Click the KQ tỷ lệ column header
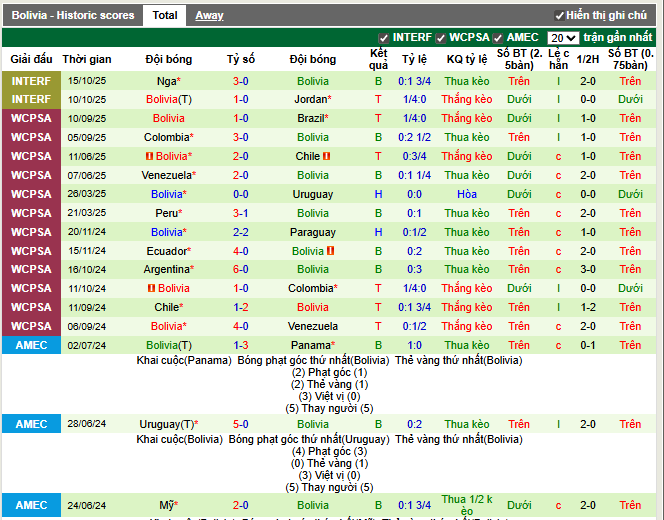The height and width of the screenshot is (520, 664). [x=467, y=59]
